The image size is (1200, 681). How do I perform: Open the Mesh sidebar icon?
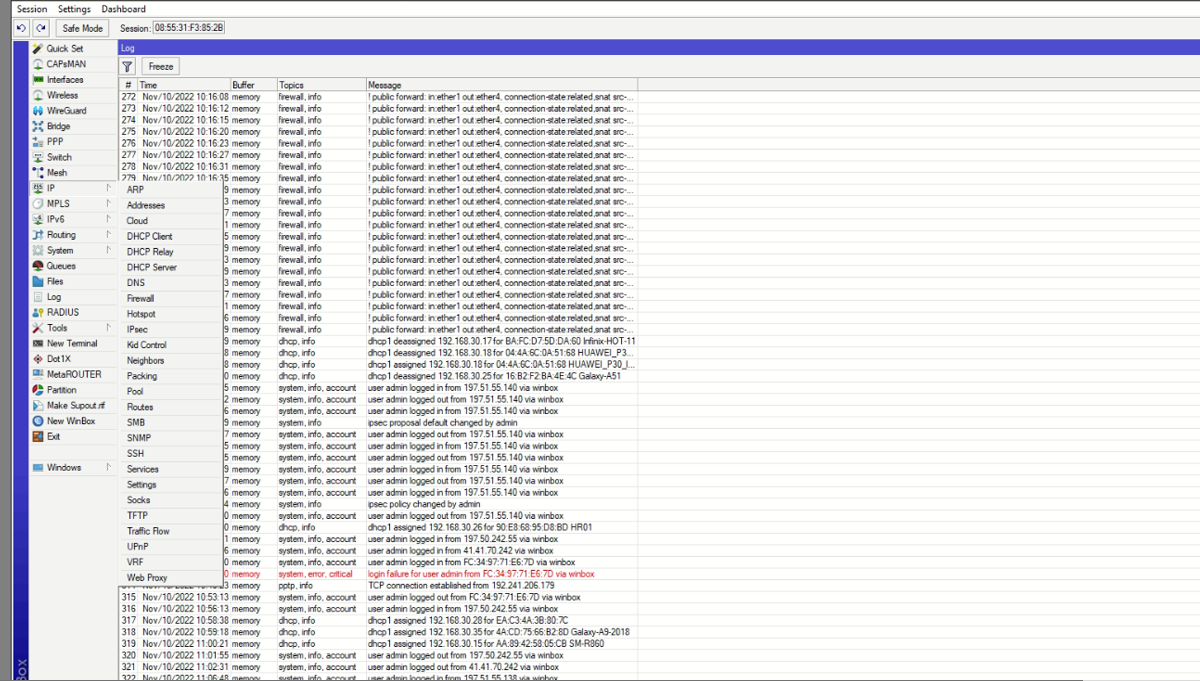pos(37,173)
